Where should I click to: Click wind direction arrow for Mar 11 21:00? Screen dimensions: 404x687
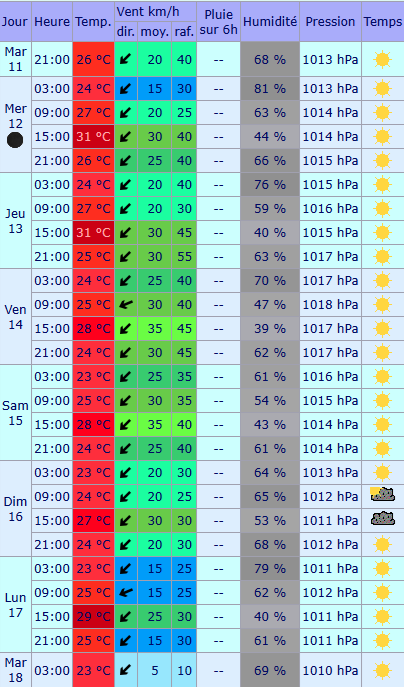click(126, 59)
